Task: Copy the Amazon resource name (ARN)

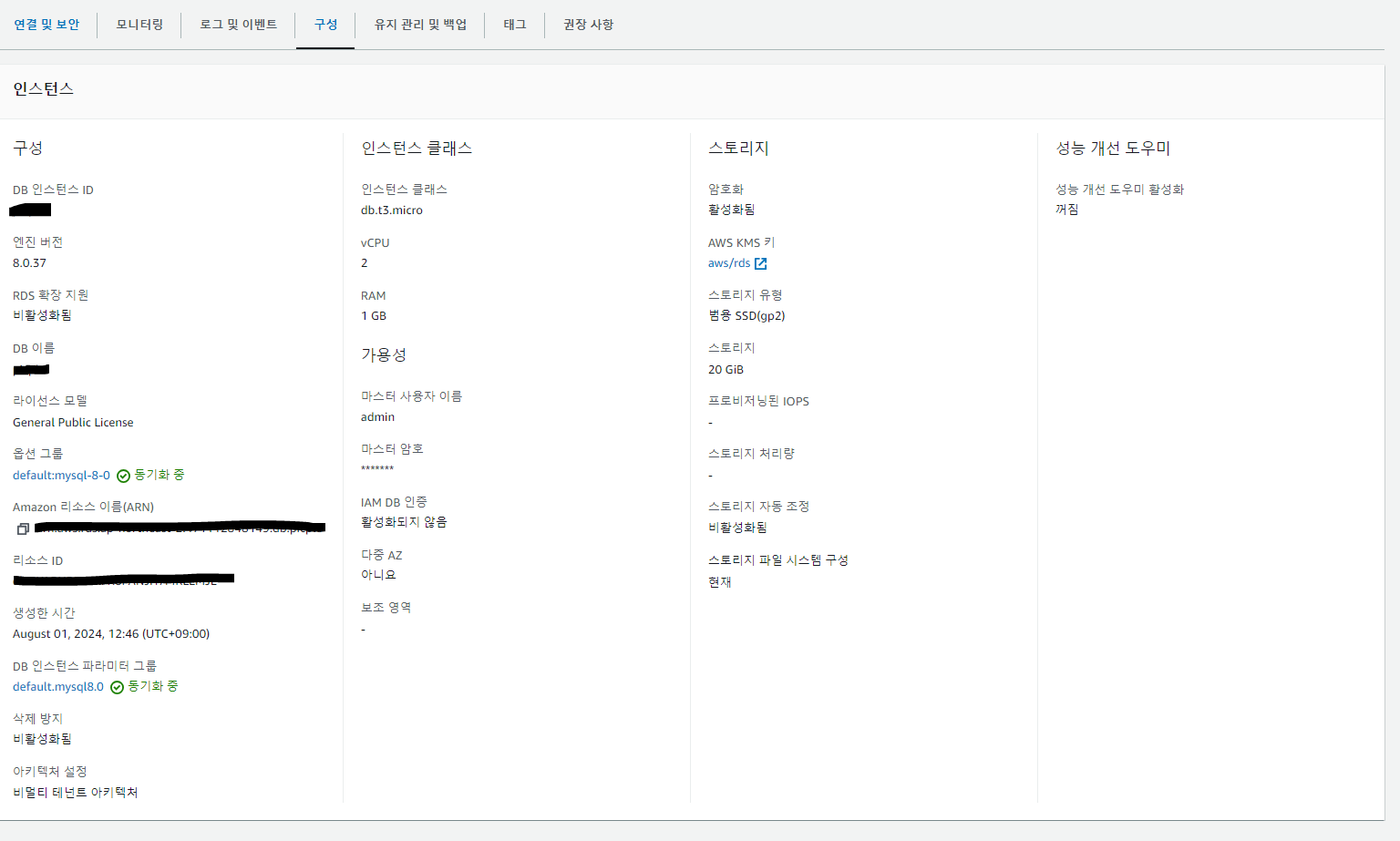Action: 23,528
